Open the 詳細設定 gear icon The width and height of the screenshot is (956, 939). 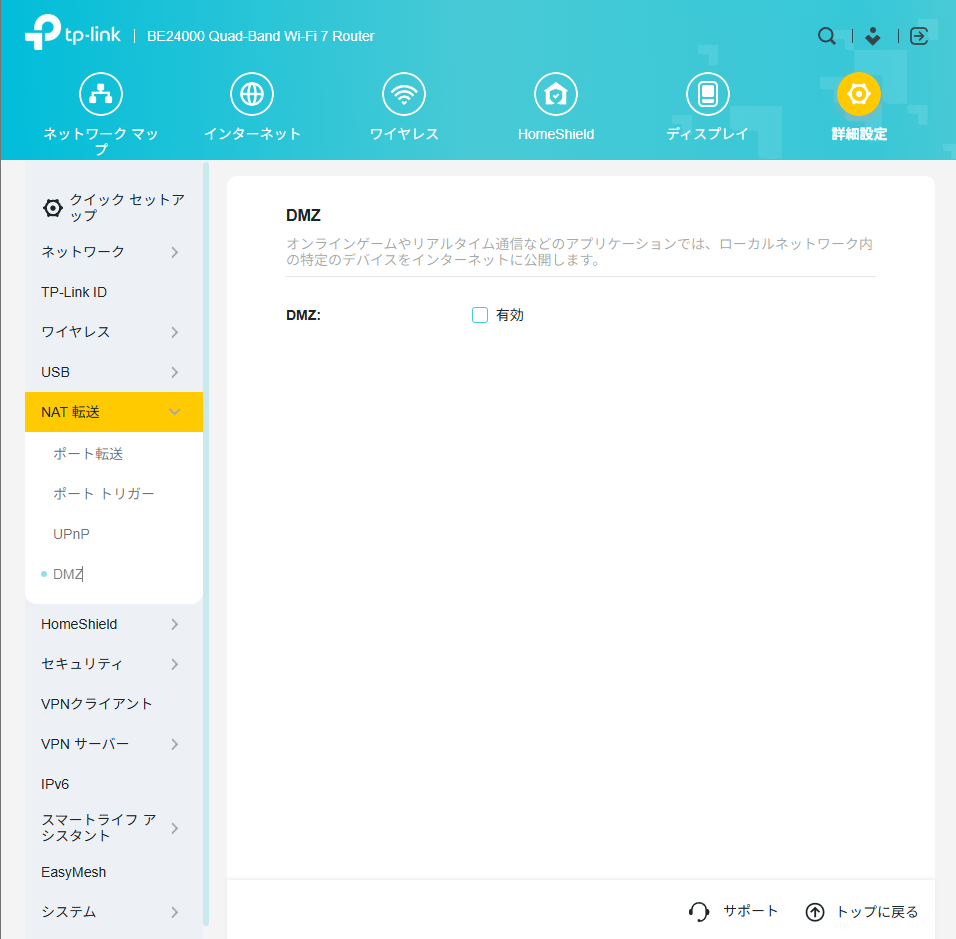coord(858,94)
